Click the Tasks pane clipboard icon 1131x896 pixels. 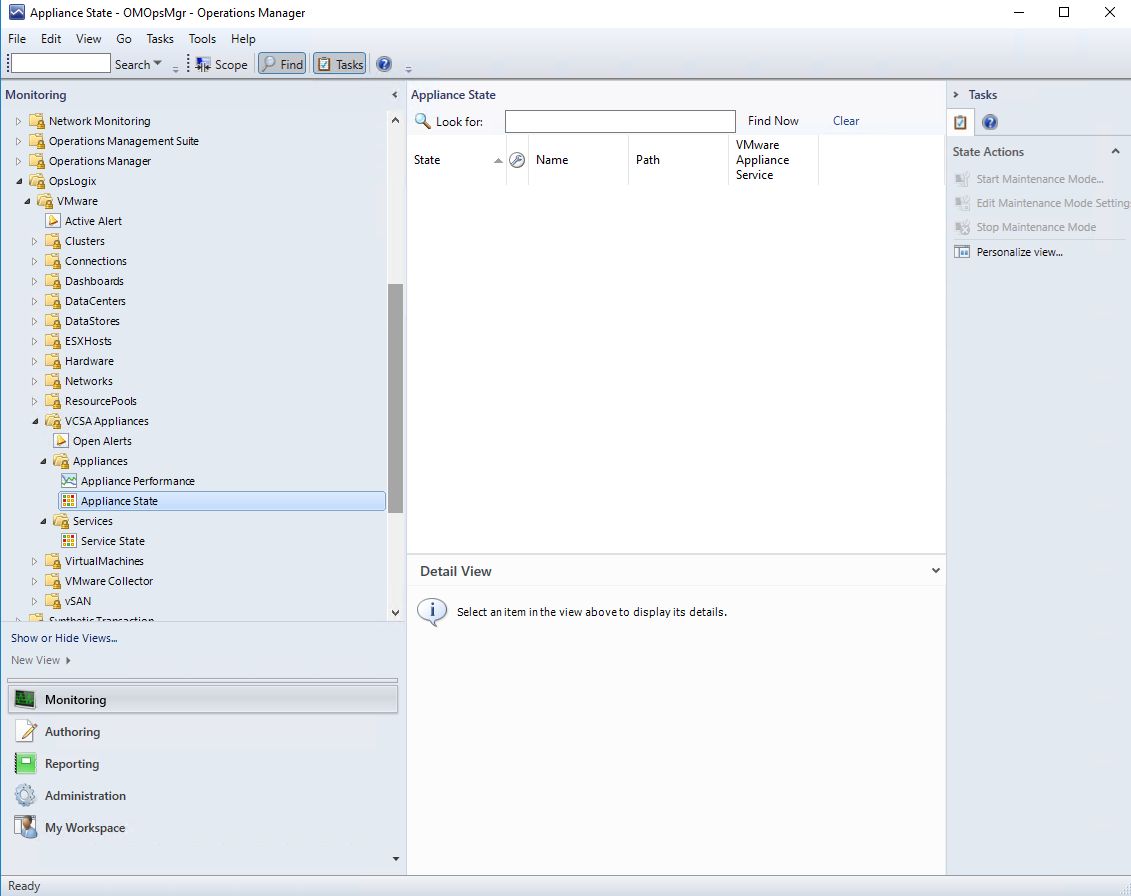point(960,122)
